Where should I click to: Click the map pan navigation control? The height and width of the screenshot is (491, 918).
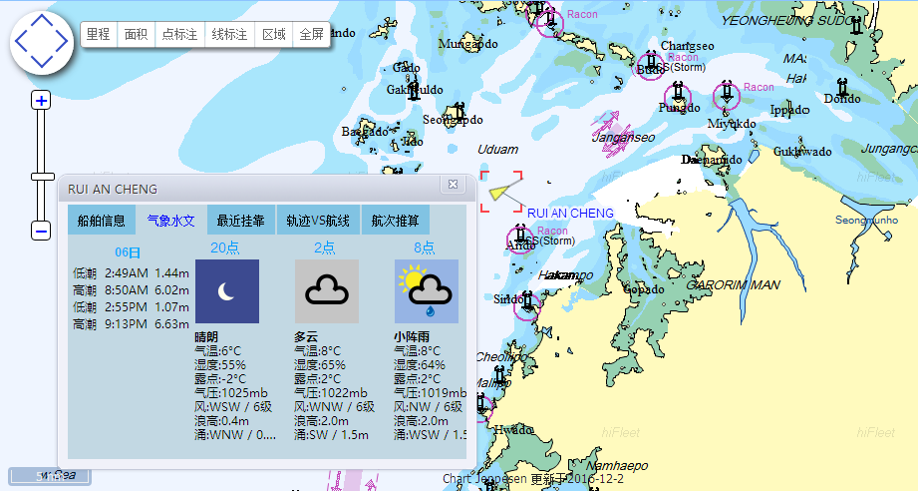(41, 42)
